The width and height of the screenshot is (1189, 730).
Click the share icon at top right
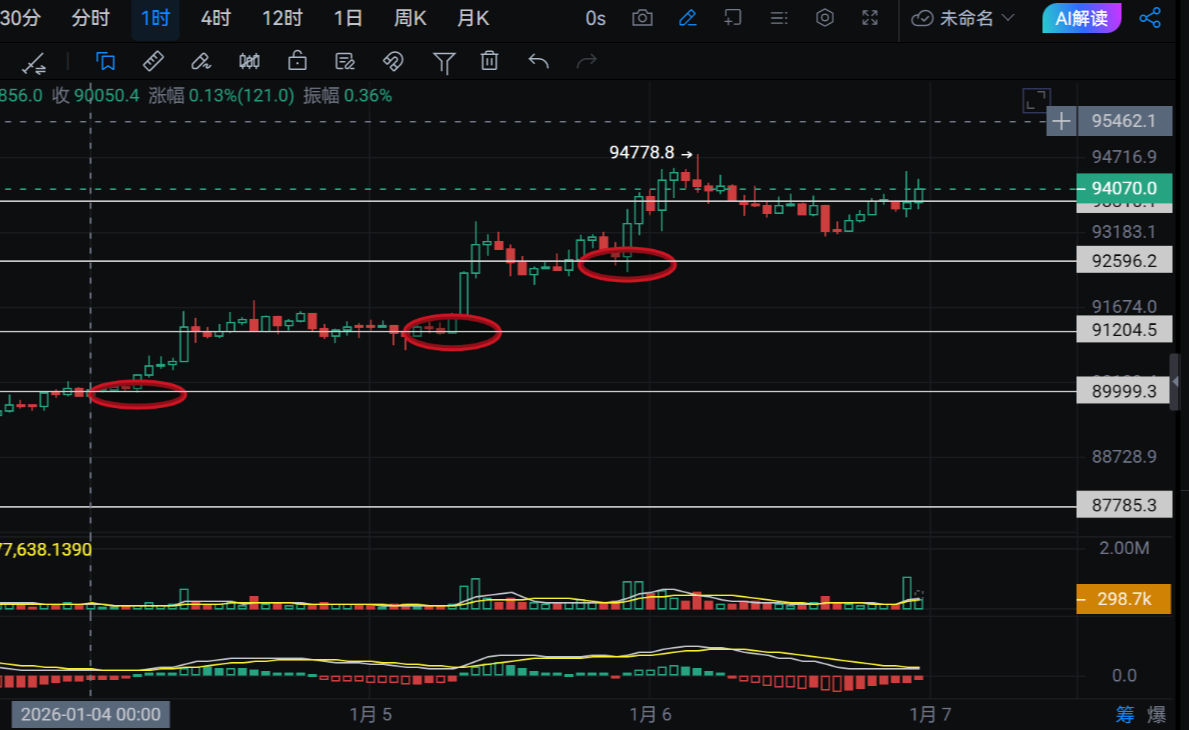coord(1150,18)
